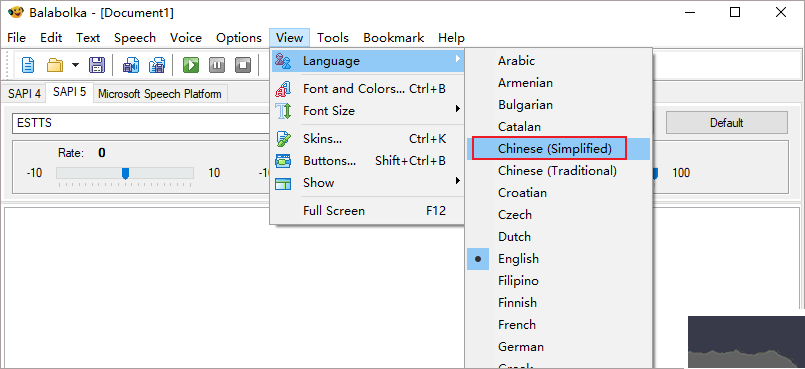Viewport: 805px width, 369px height.
Task: Open the Skins dialog entry
Action: [368, 139]
